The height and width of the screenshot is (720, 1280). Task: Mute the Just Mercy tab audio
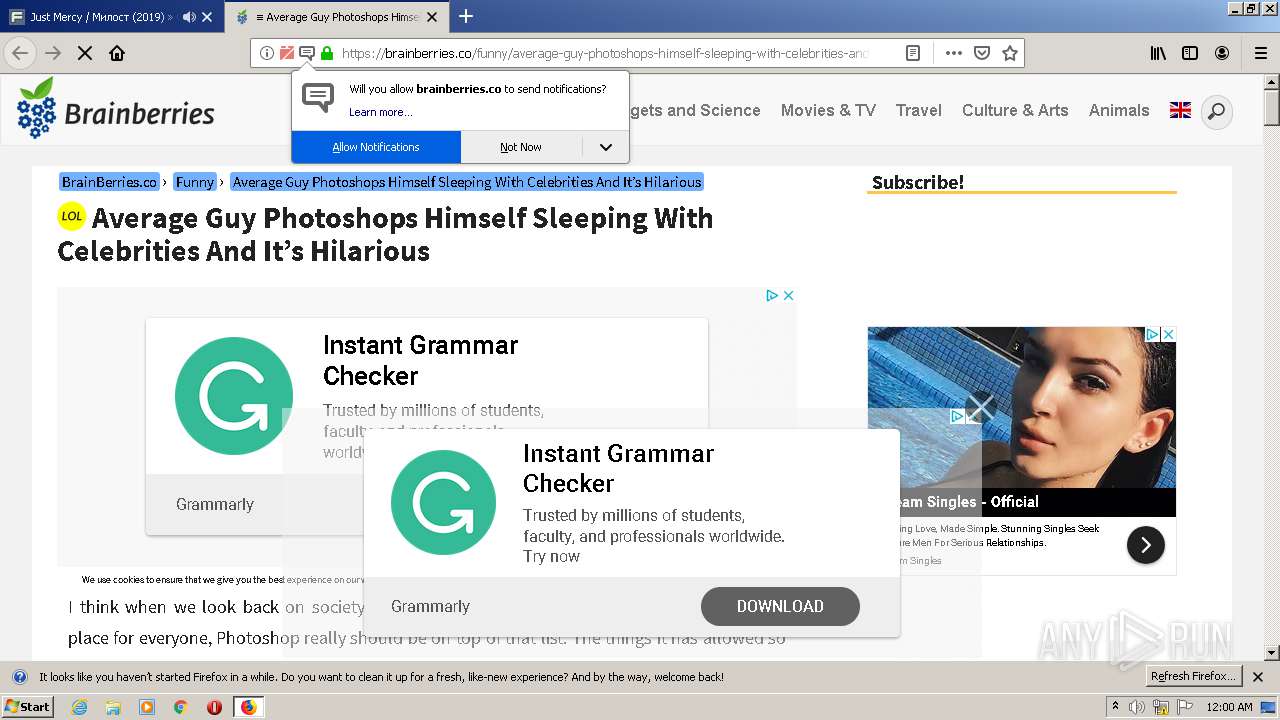pyautogui.click(x=189, y=17)
